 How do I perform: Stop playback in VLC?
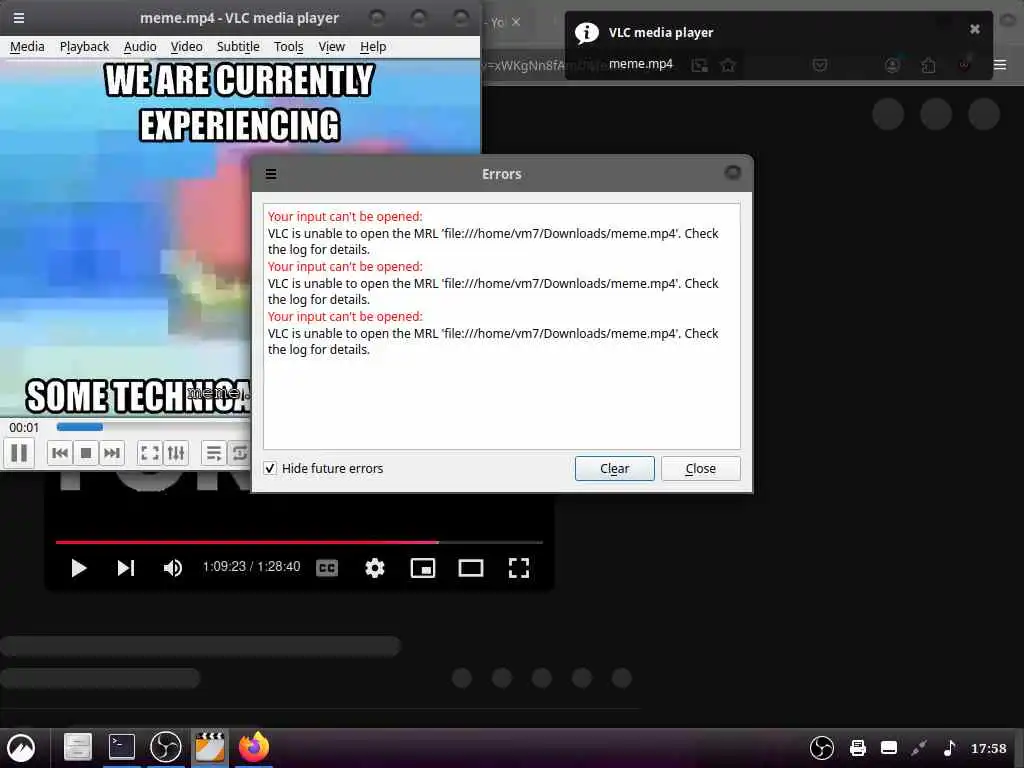tap(86, 453)
